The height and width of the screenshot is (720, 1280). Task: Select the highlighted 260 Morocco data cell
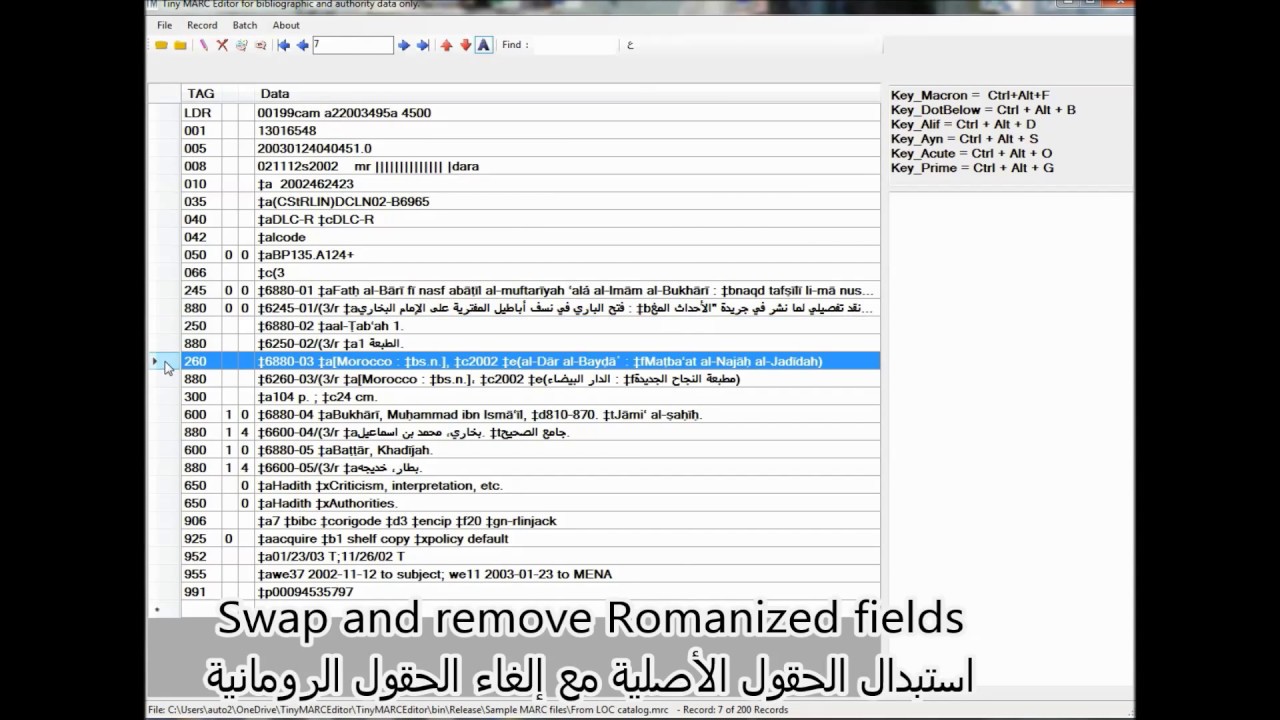pos(567,361)
